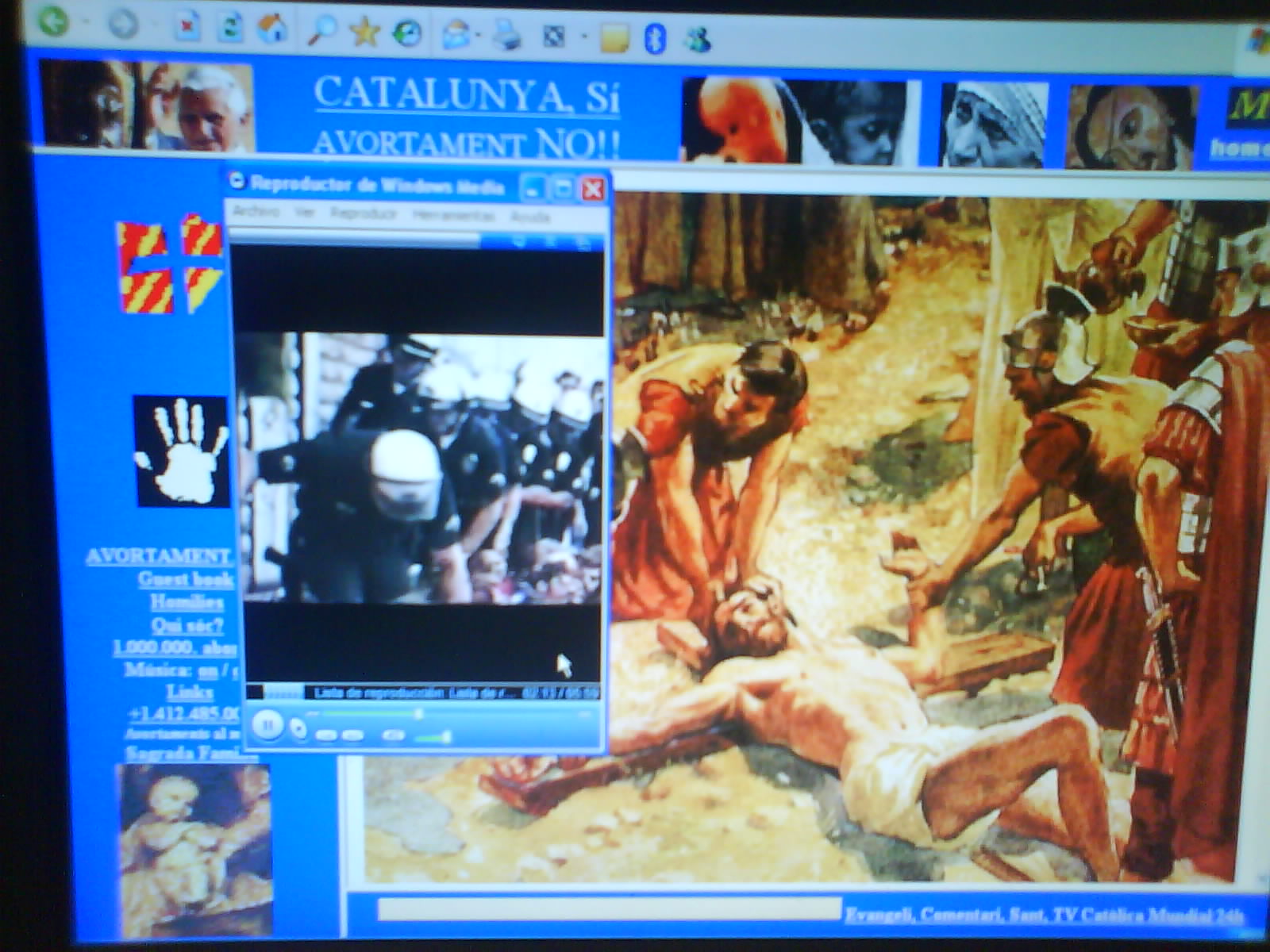The width and height of the screenshot is (1270, 952).
Task: Click the 'home' link in page header
Action: 1238,148
